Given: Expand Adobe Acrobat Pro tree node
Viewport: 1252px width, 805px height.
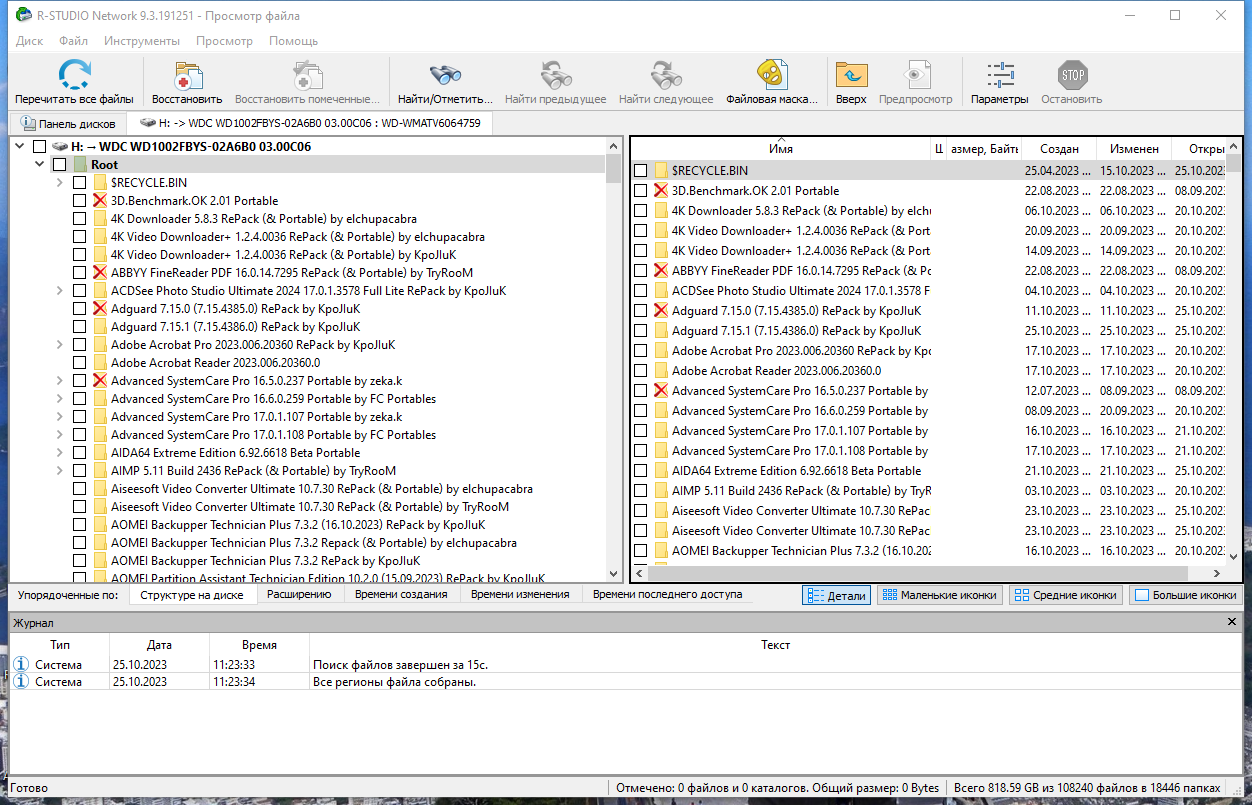Looking at the screenshot, I should point(59,345).
